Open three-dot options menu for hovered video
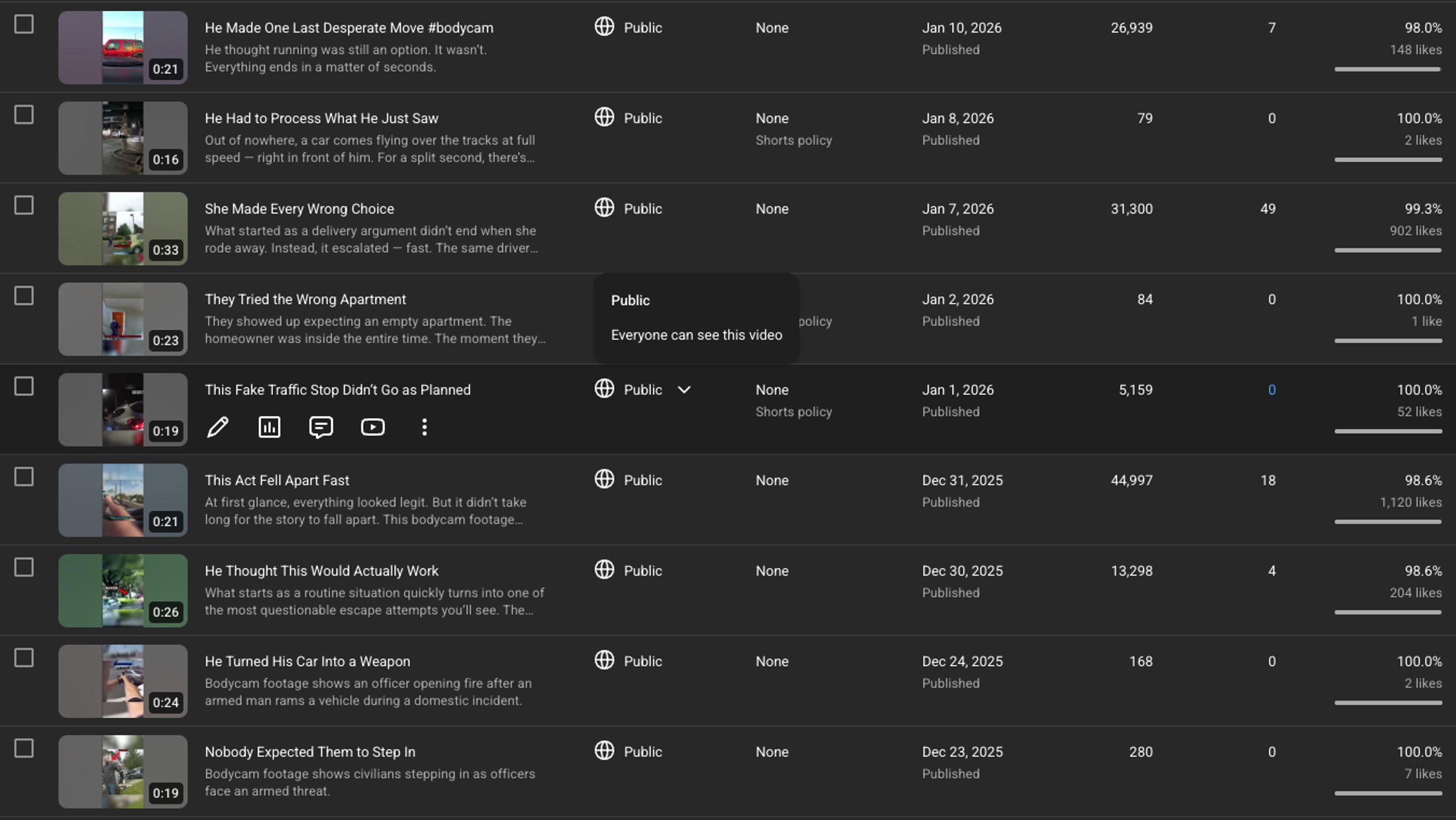The width and height of the screenshot is (1456, 820). [424, 427]
